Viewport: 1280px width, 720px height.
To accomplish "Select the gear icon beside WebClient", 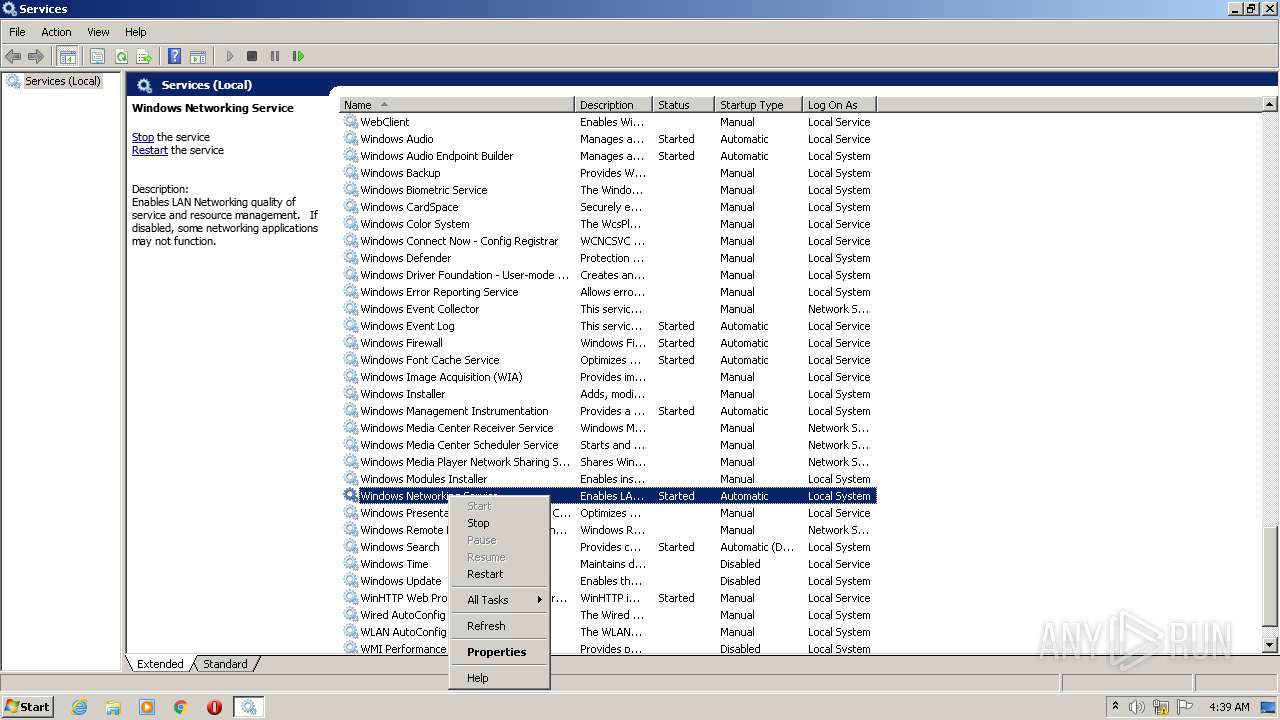I will pos(351,121).
